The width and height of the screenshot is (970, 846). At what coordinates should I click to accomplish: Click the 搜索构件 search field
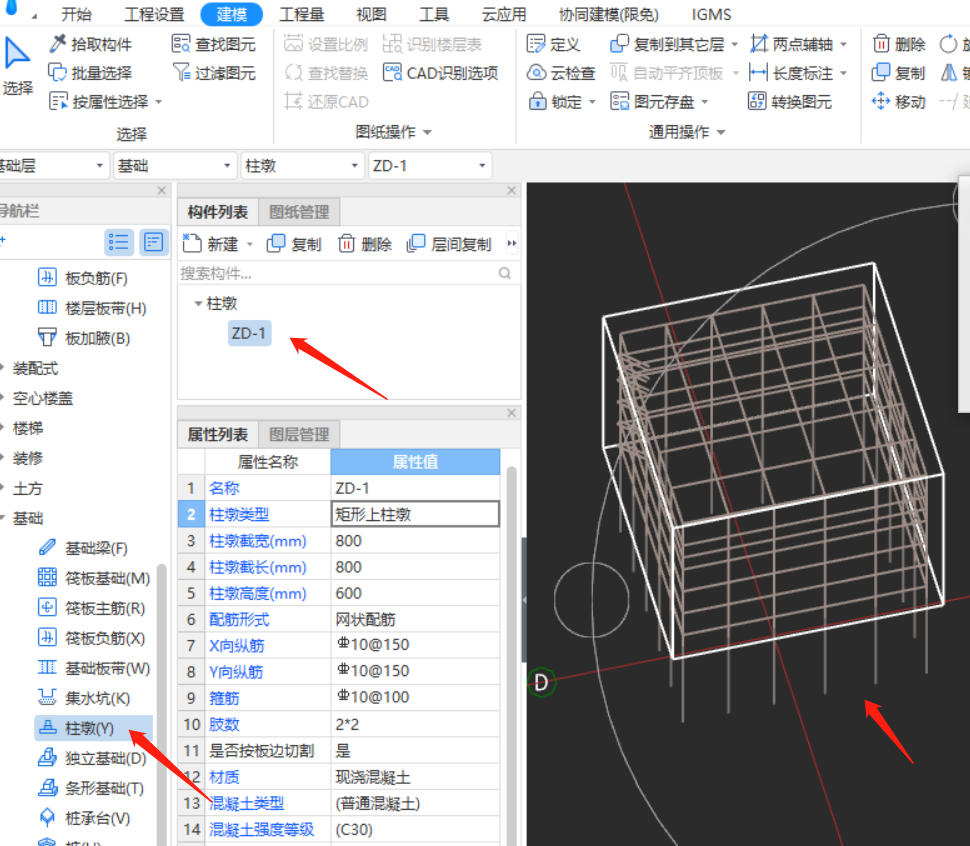(347, 273)
